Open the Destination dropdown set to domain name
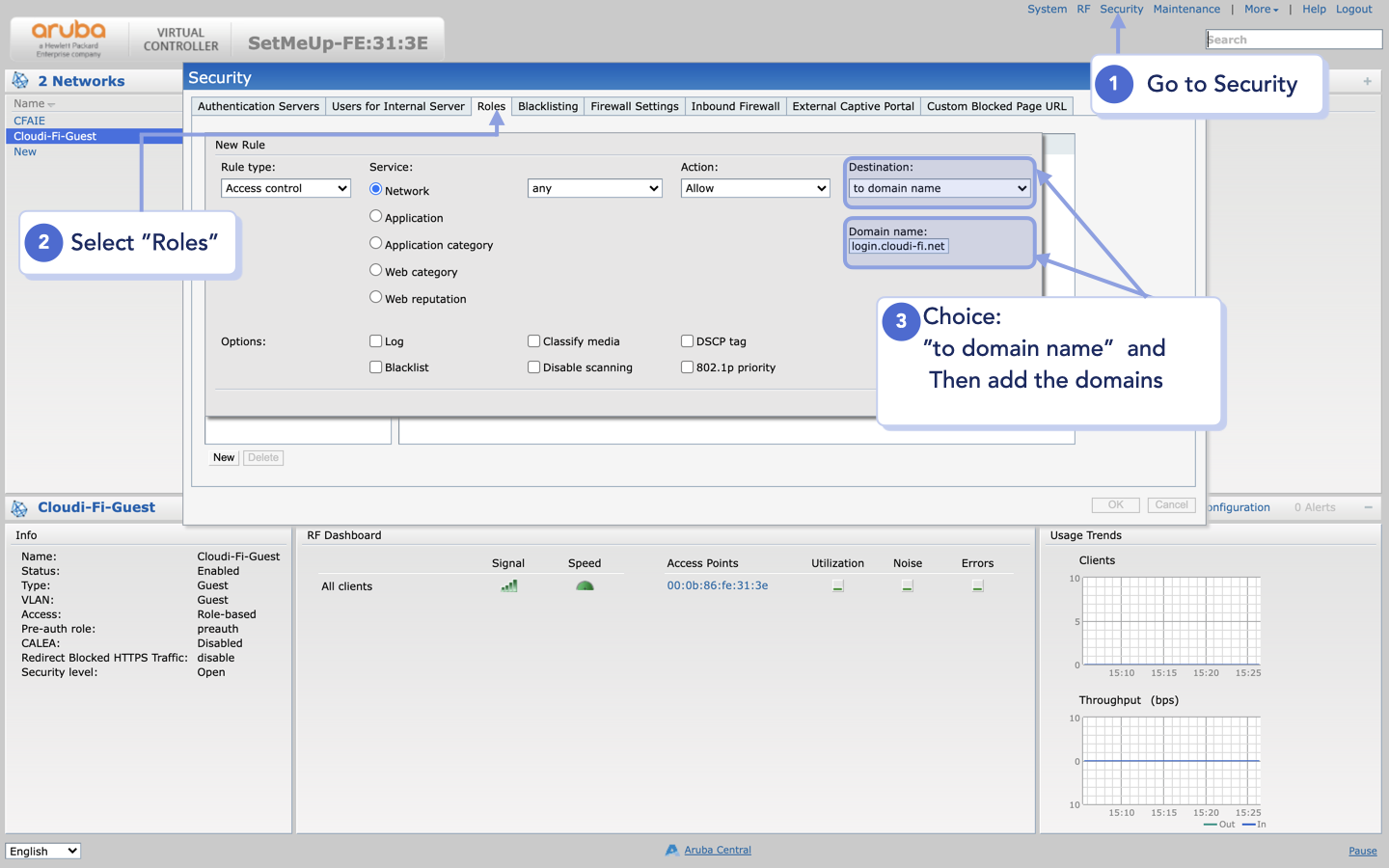This screenshot has height=868, width=1389. pyautogui.click(x=938, y=188)
